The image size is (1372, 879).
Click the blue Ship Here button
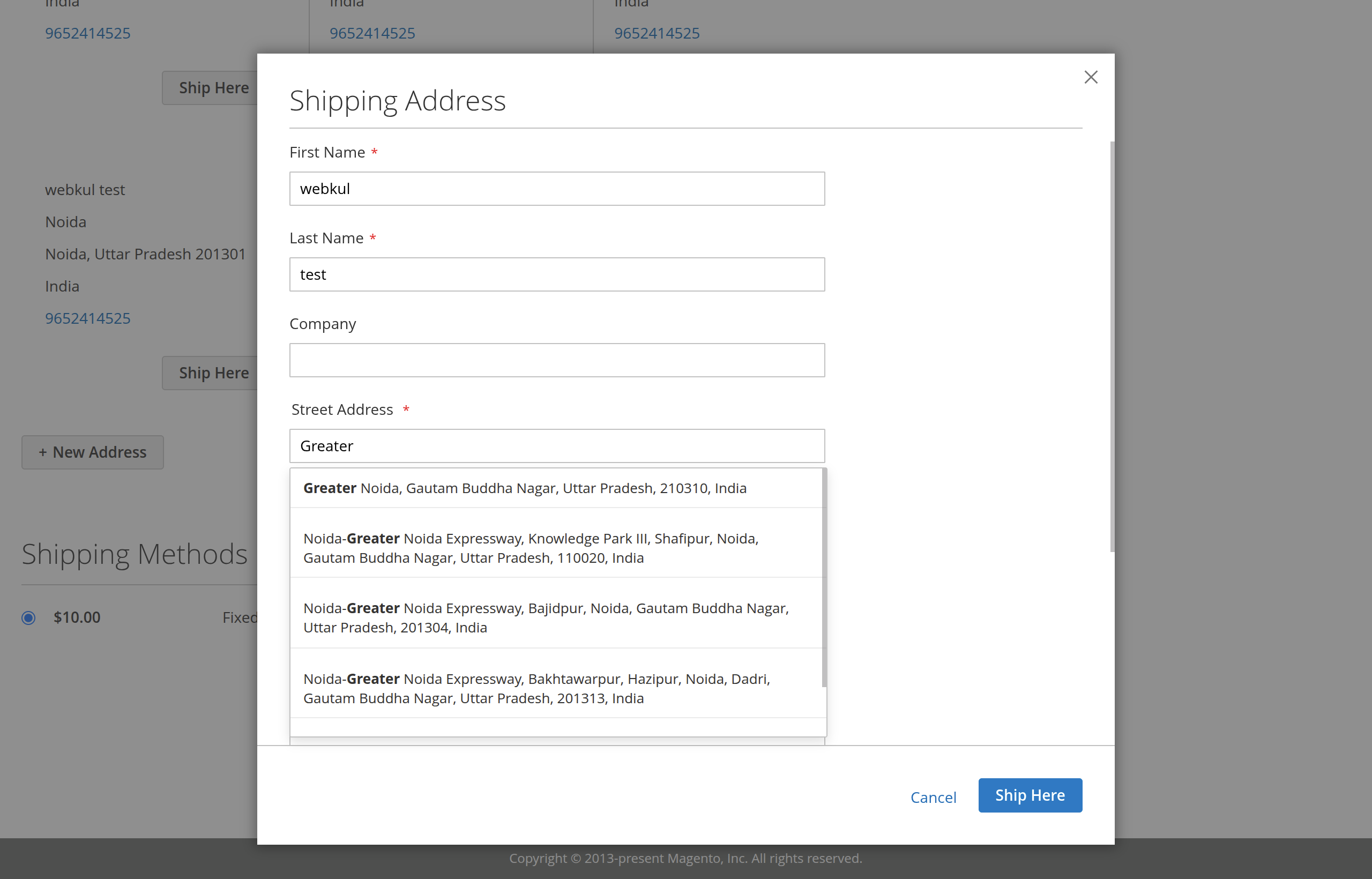[1030, 795]
